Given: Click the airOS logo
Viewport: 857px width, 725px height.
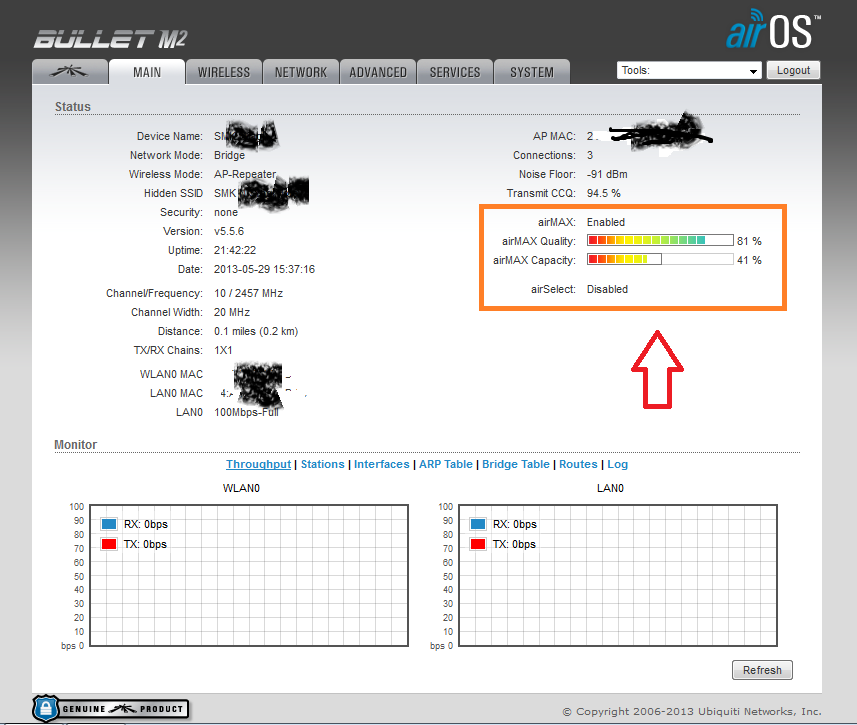Looking at the screenshot, I should click(x=773, y=30).
